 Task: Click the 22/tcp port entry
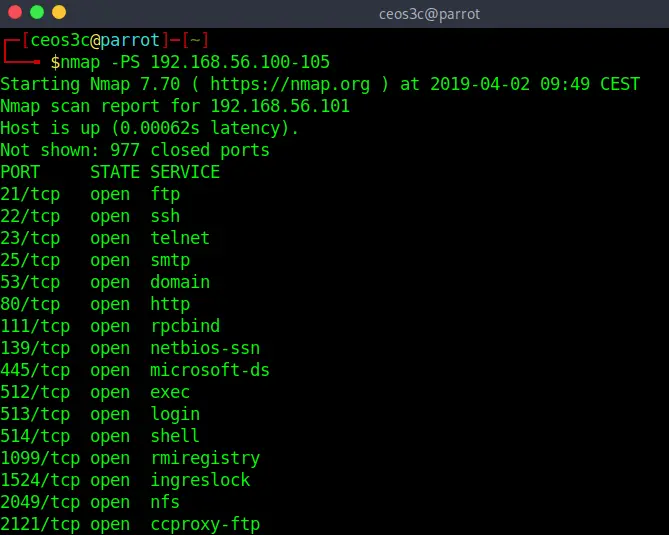click(x=30, y=216)
